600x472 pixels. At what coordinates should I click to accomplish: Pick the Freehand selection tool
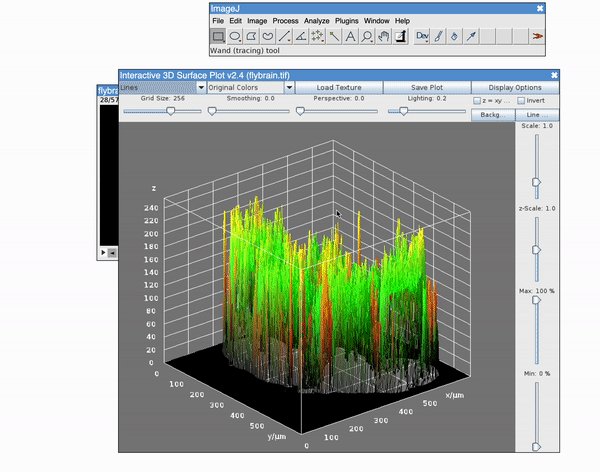(268, 36)
